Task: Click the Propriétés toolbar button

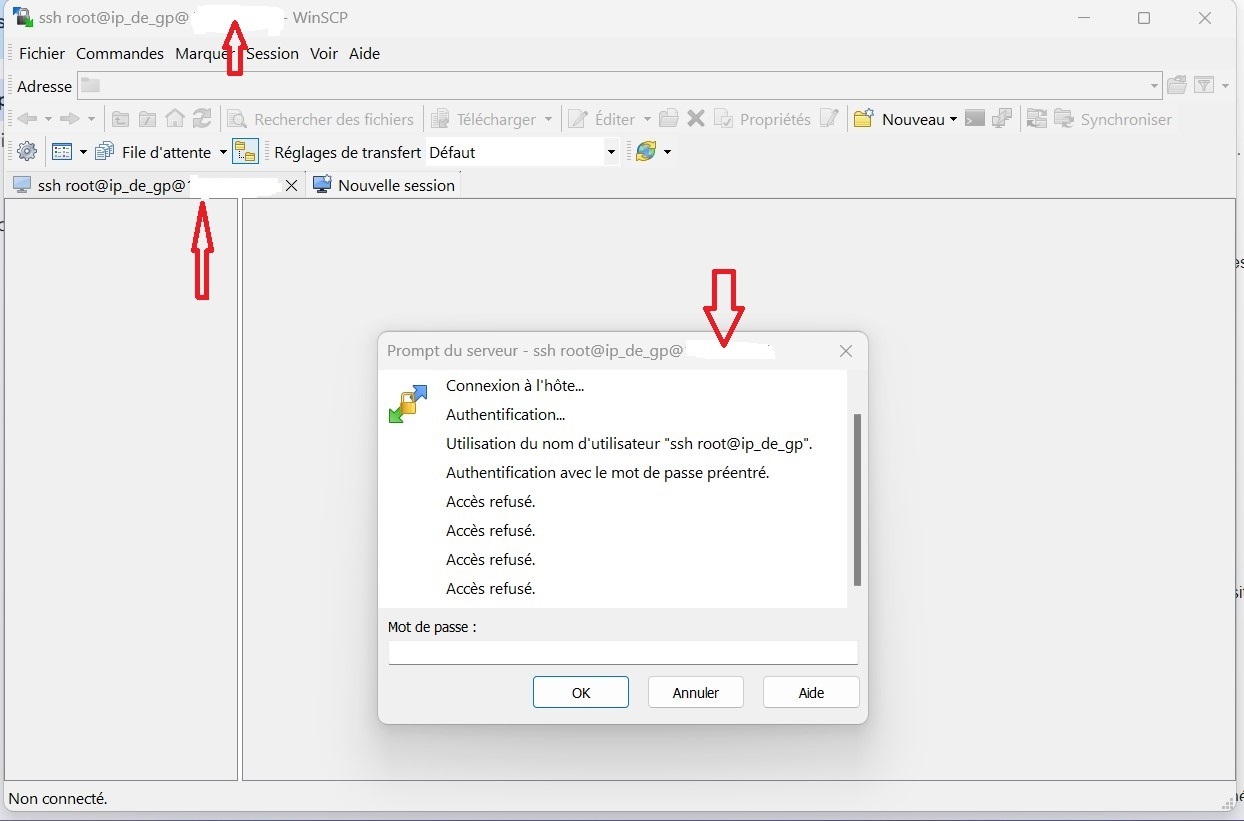Action: pos(762,119)
